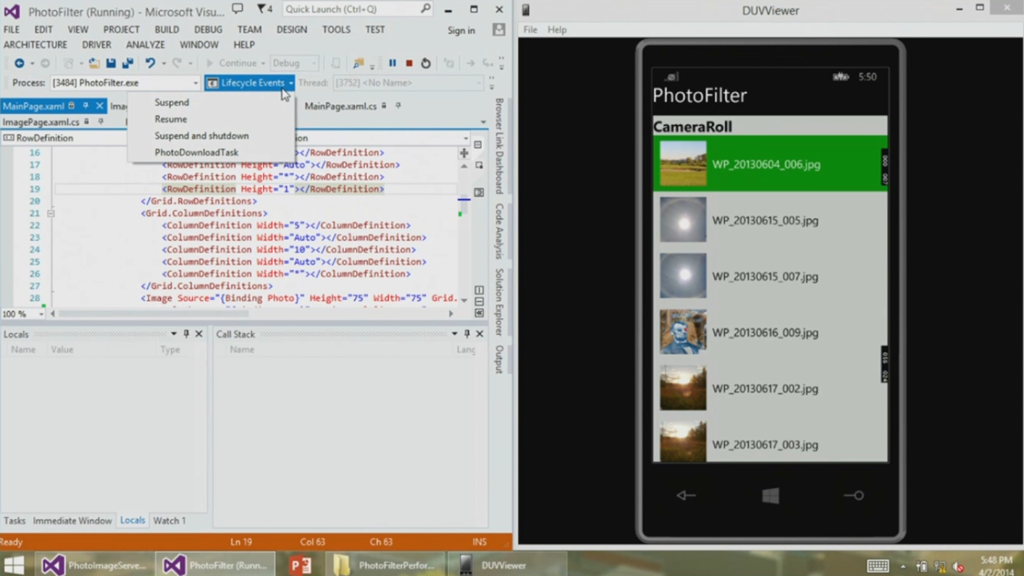Stop debugging with red square icon
This screenshot has width=1024, height=576.
click(x=409, y=63)
